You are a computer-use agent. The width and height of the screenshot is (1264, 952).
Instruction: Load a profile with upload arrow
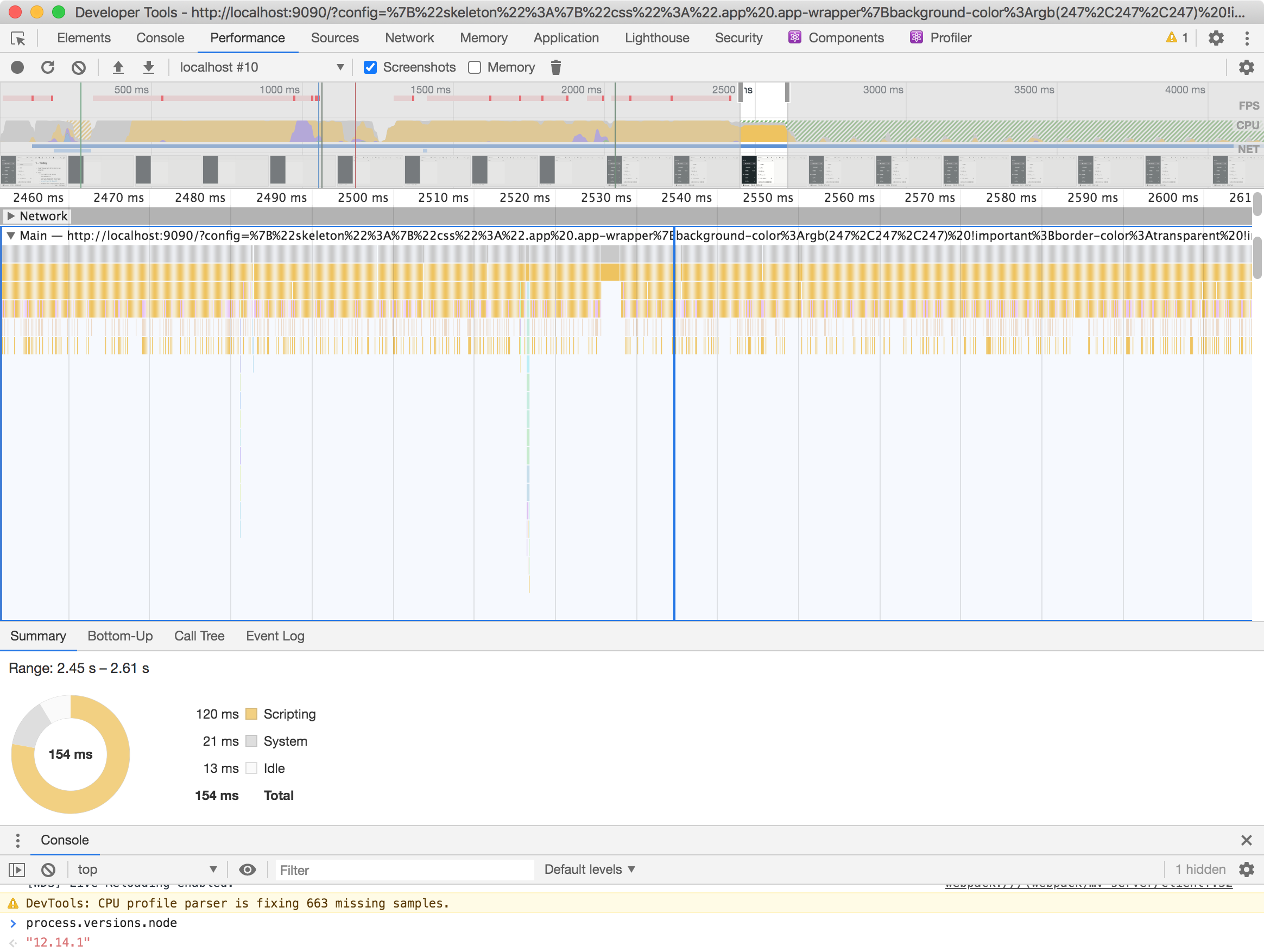click(x=118, y=67)
